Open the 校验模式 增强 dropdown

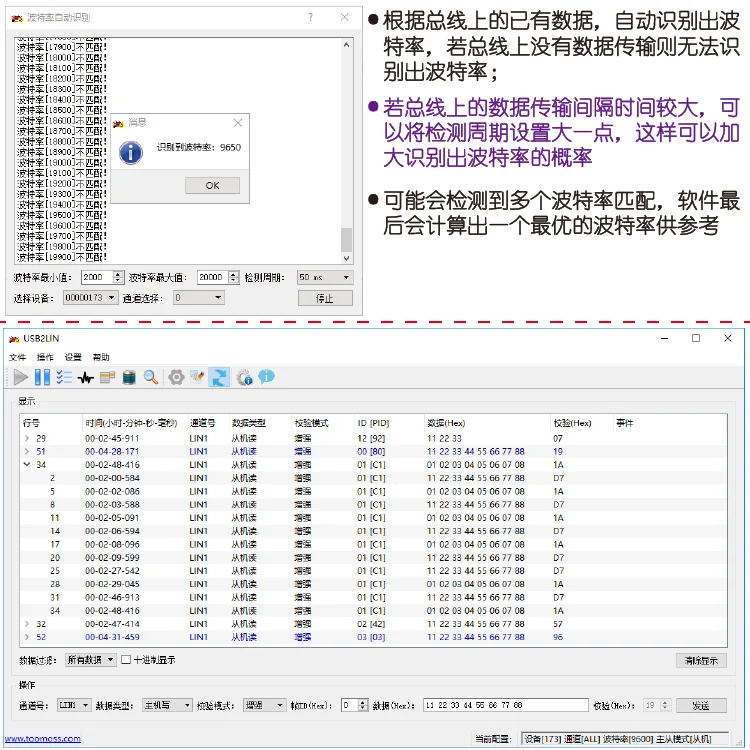tap(265, 705)
